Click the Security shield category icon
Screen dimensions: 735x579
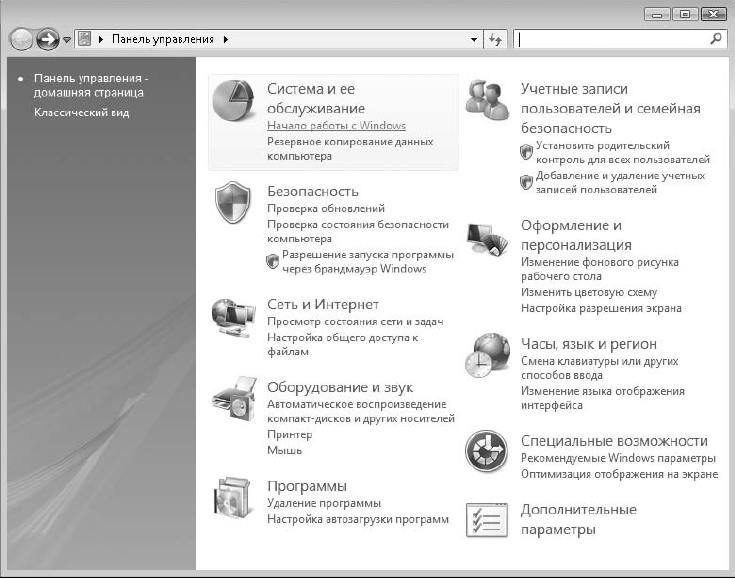coord(232,203)
